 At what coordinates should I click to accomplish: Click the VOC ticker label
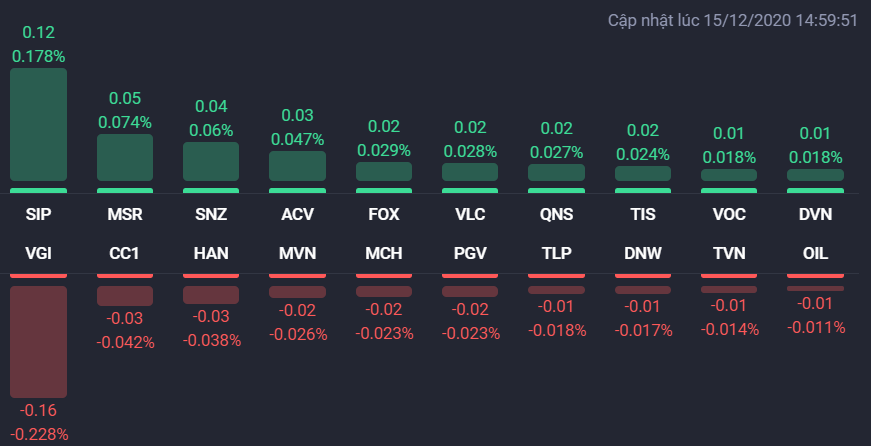tap(729, 215)
